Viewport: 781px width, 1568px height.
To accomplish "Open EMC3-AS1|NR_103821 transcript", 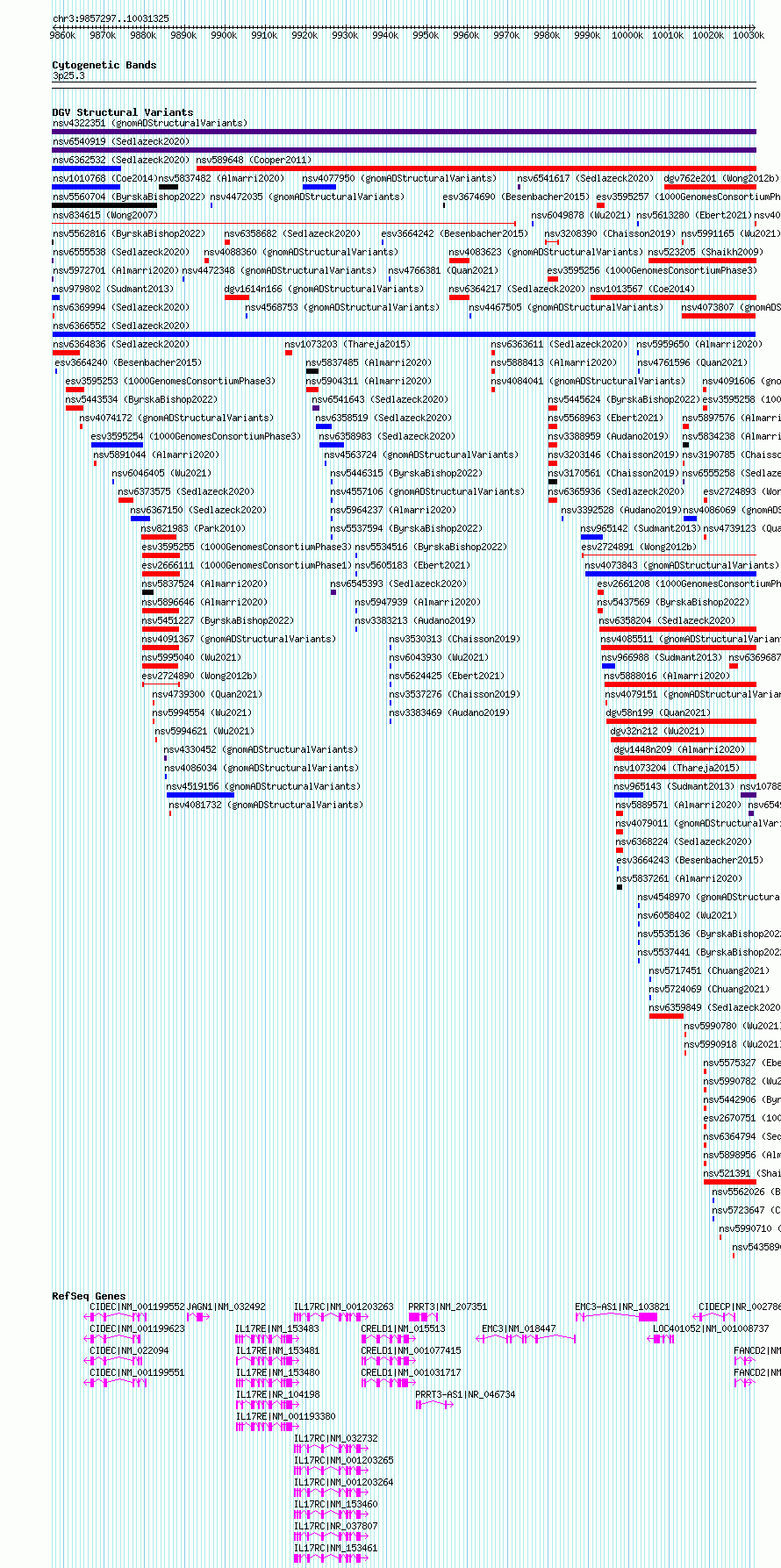I will [x=622, y=1307].
